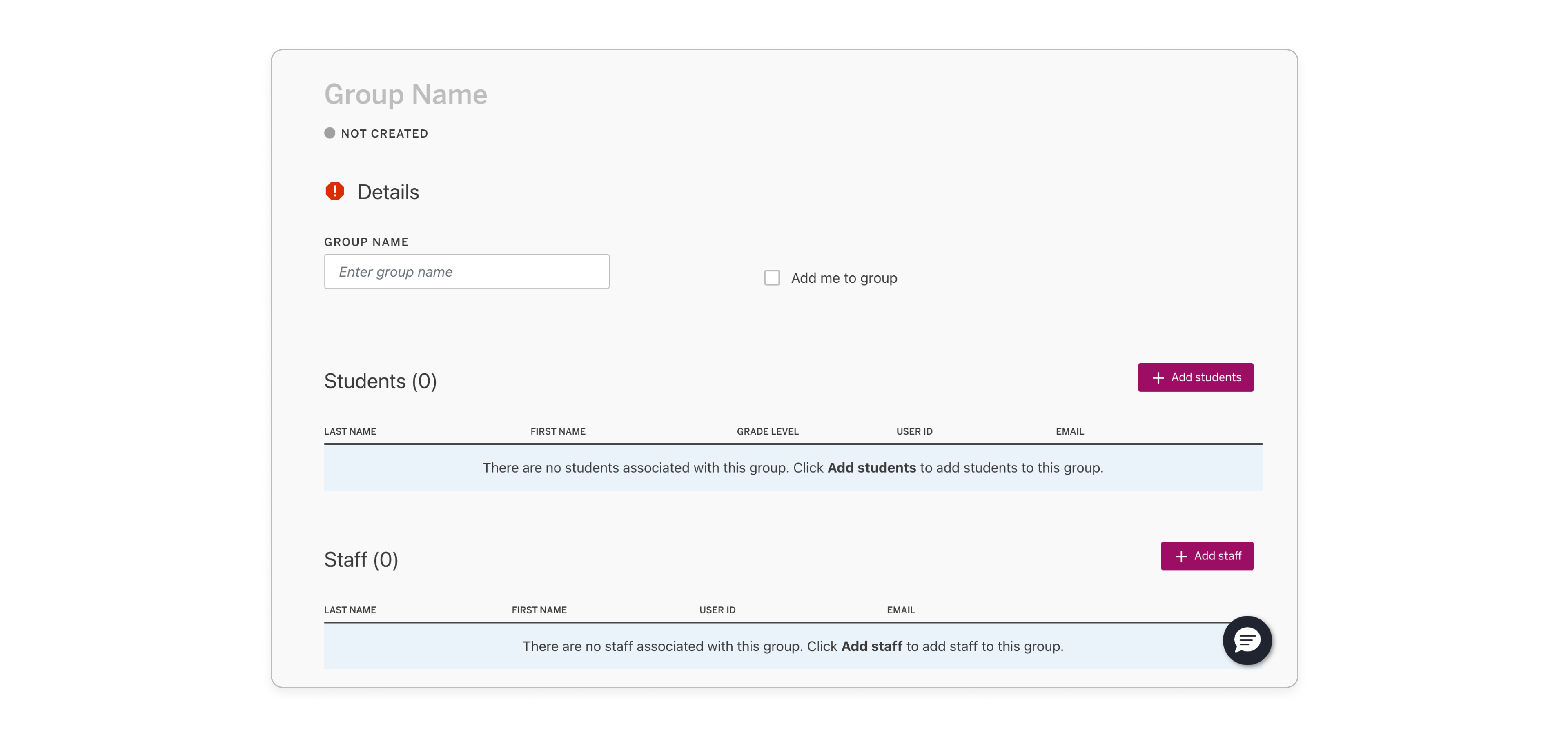1568x737 pixels.
Task: Click the gray Not Created status dot
Action: (x=329, y=133)
